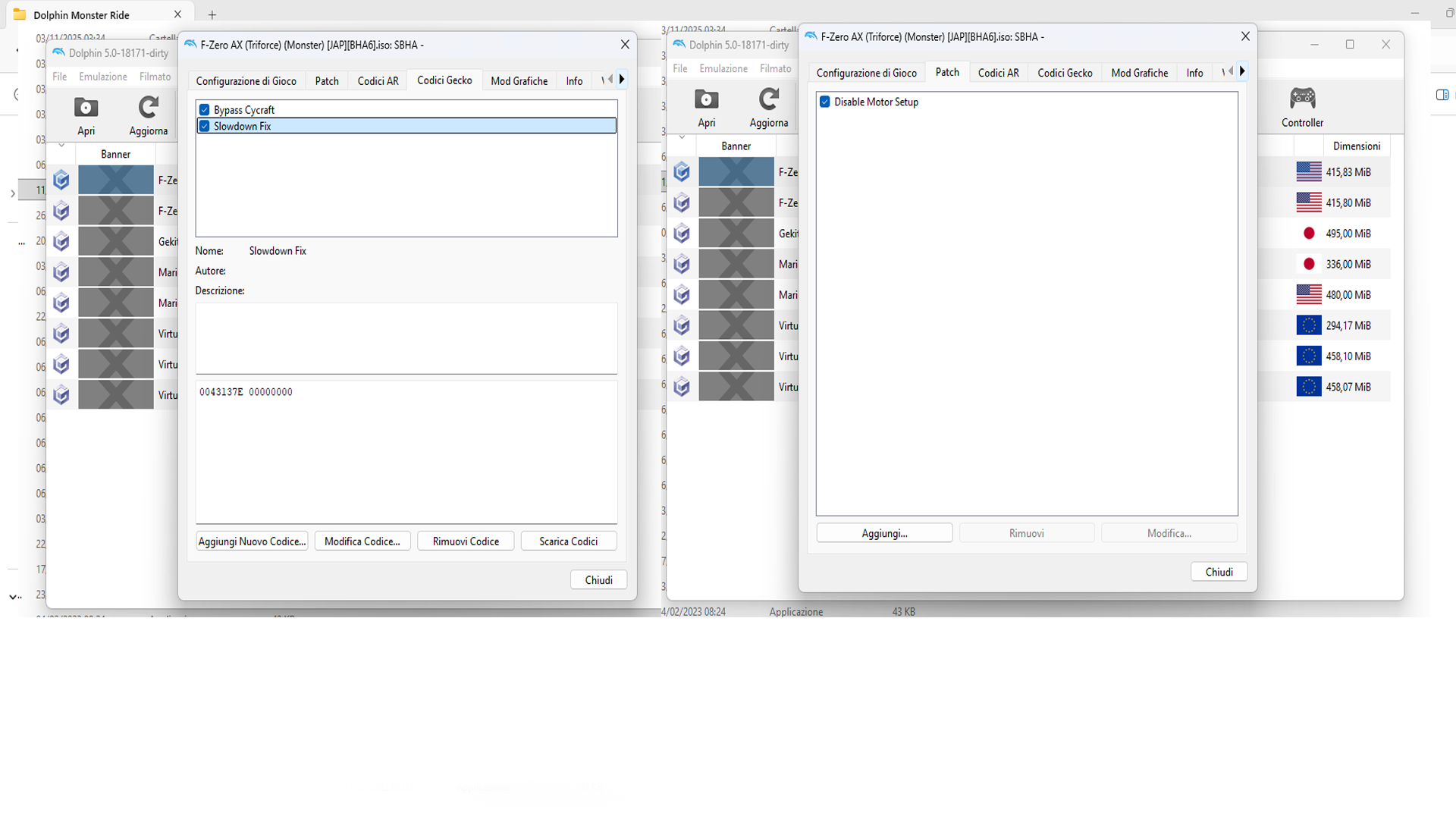1456x819 pixels.
Task: Click Geki banner thumbnail behind Patch dialog
Action: click(x=736, y=234)
